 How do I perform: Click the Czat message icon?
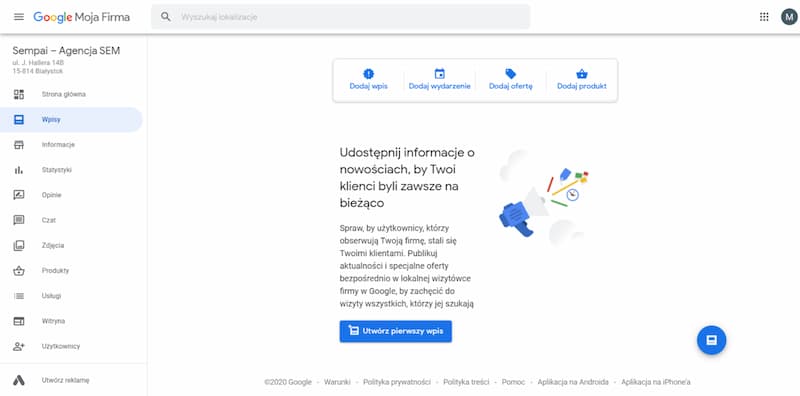pyautogui.click(x=19, y=220)
